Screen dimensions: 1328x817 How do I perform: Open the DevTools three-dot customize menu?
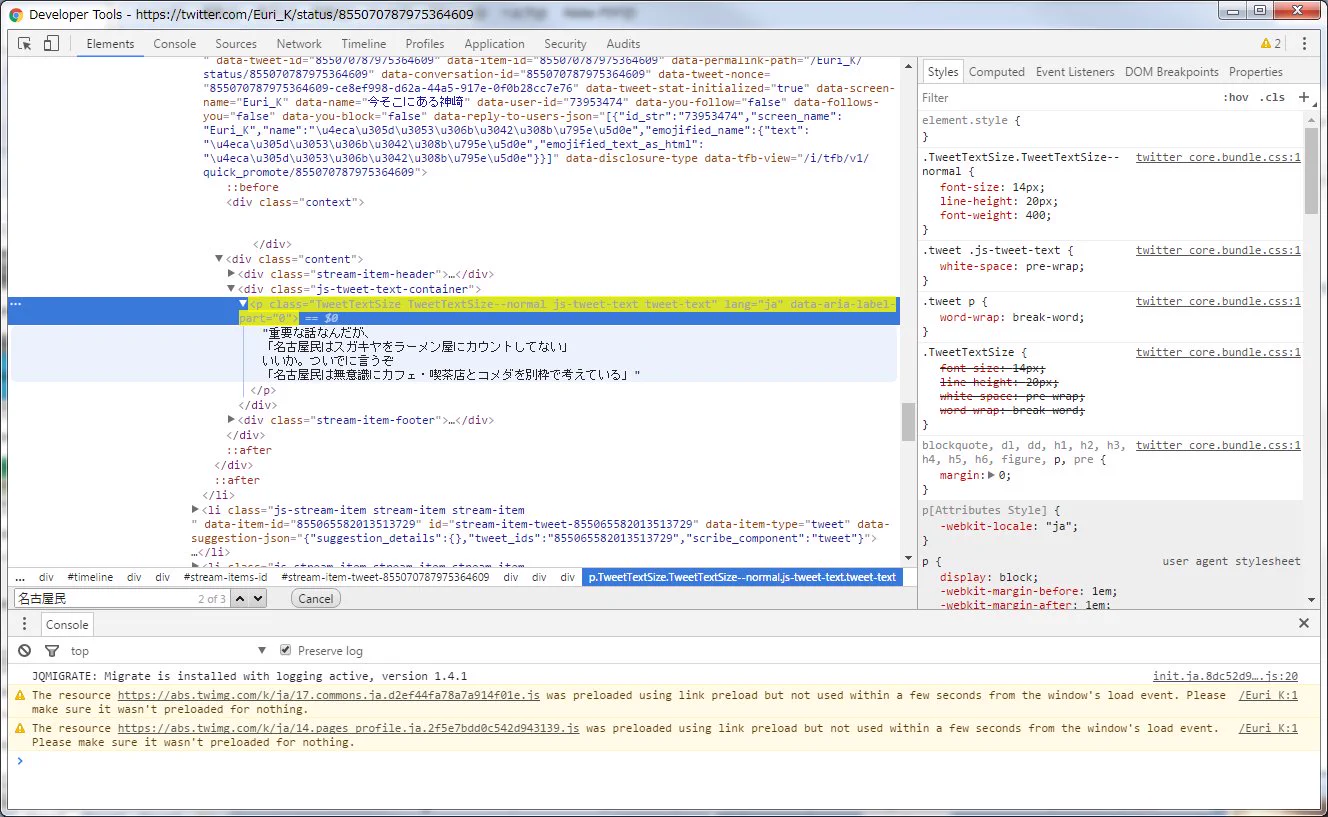pyautogui.click(x=1304, y=44)
